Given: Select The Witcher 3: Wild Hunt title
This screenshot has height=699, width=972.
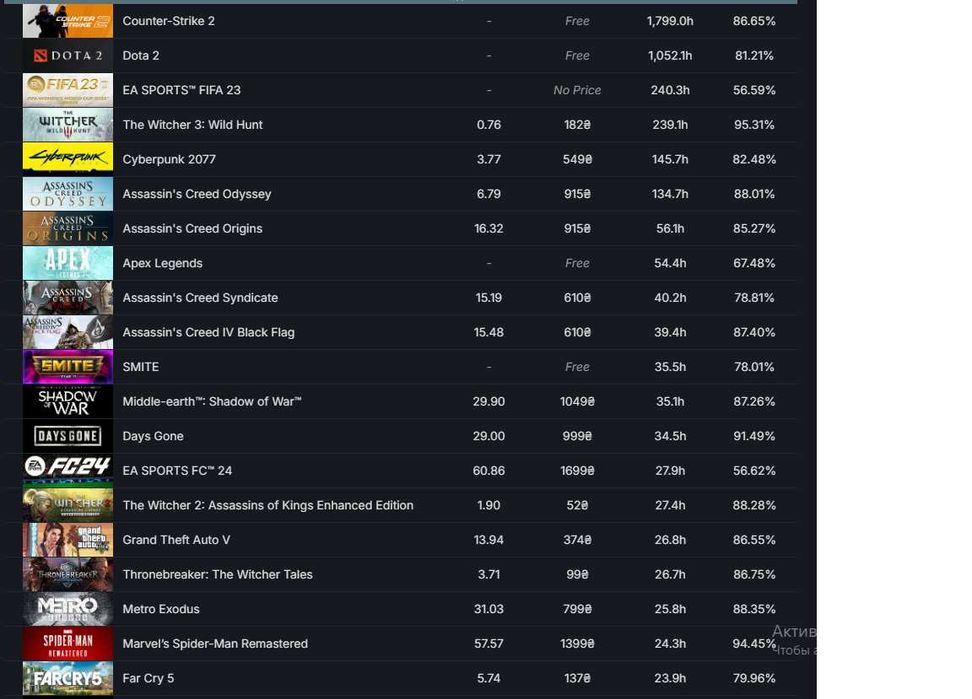Looking at the screenshot, I should [x=193, y=125].
